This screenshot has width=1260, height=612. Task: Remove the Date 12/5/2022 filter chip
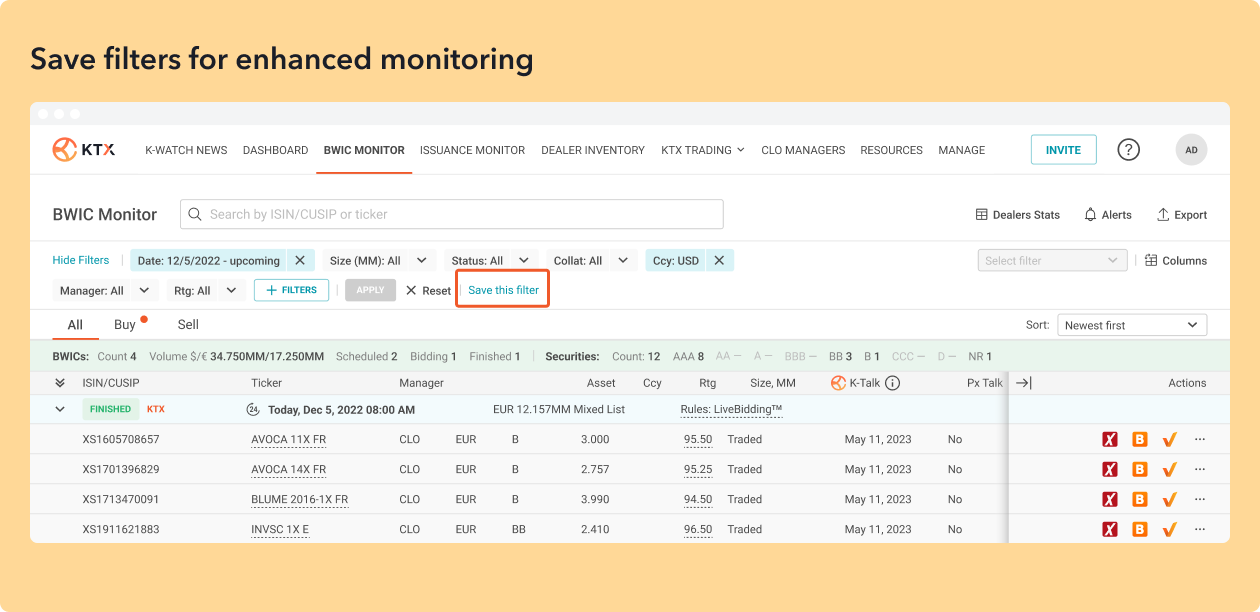300,261
